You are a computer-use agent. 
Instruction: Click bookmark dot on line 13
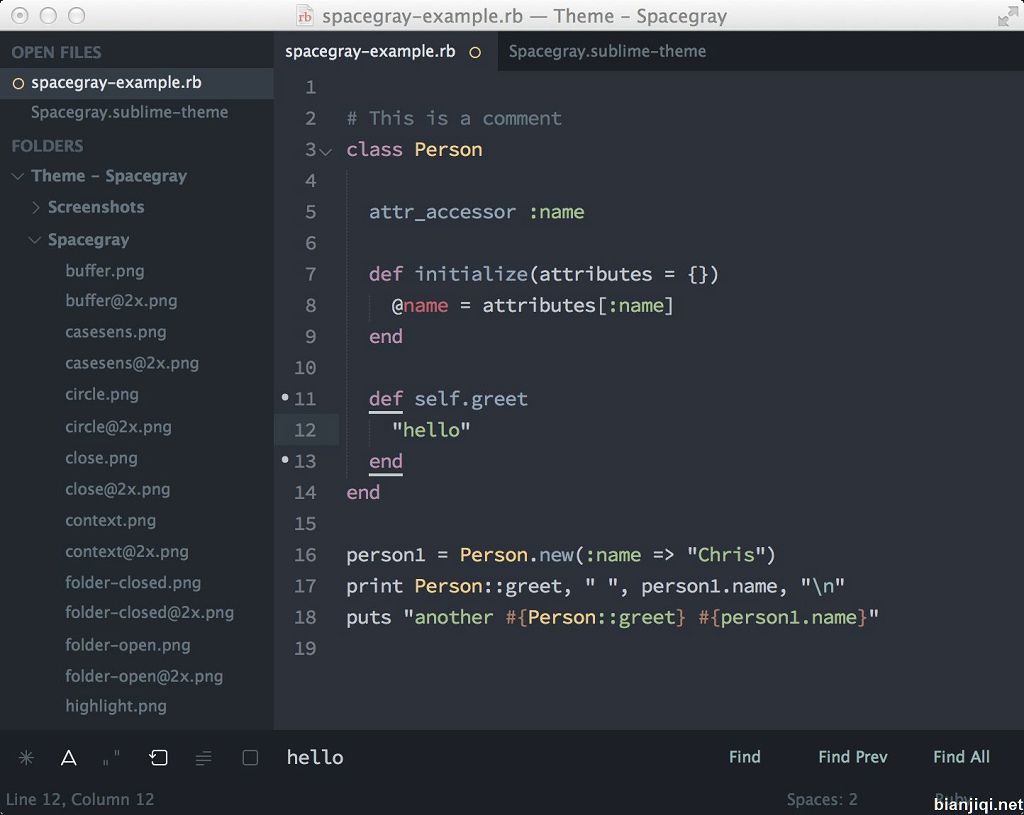coord(285,460)
